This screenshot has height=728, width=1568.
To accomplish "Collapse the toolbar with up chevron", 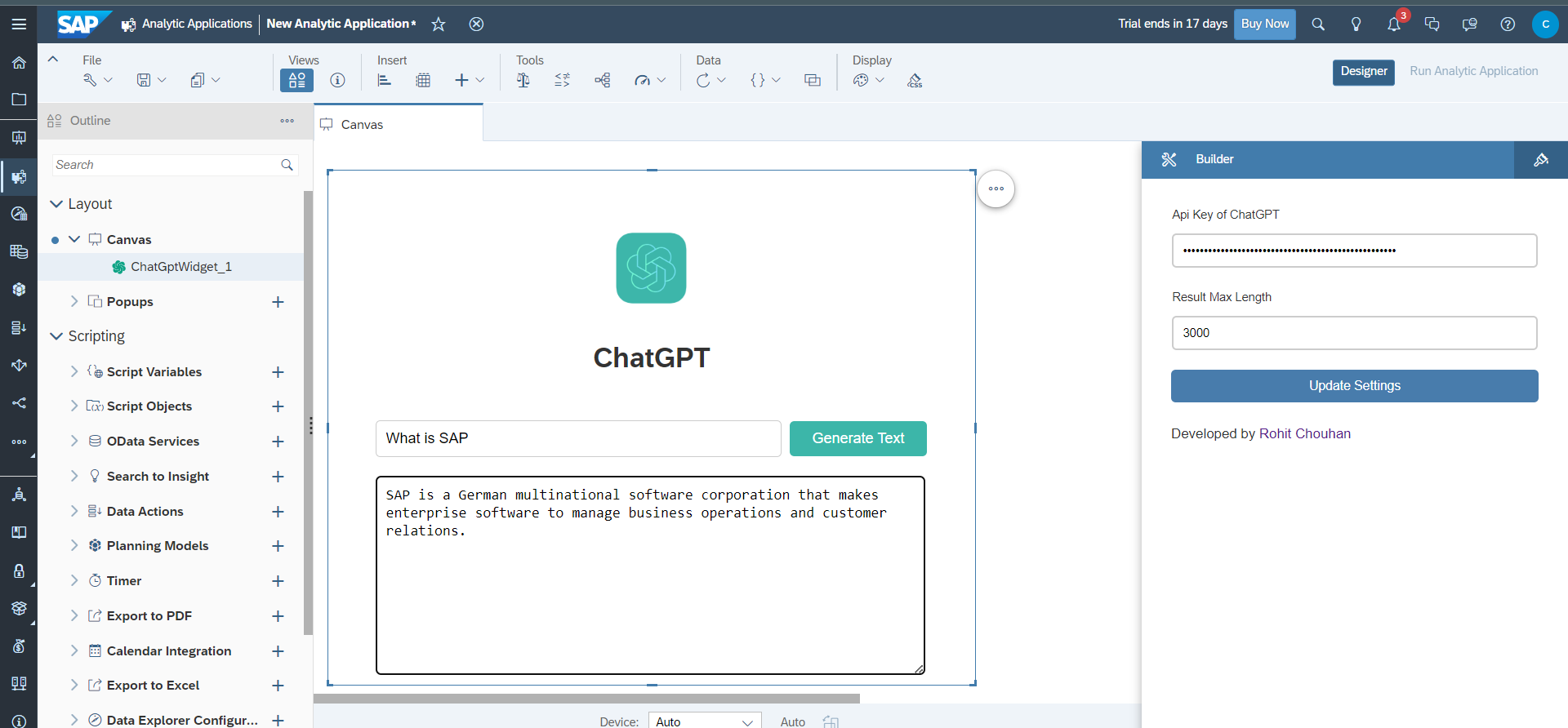I will click(x=53, y=59).
